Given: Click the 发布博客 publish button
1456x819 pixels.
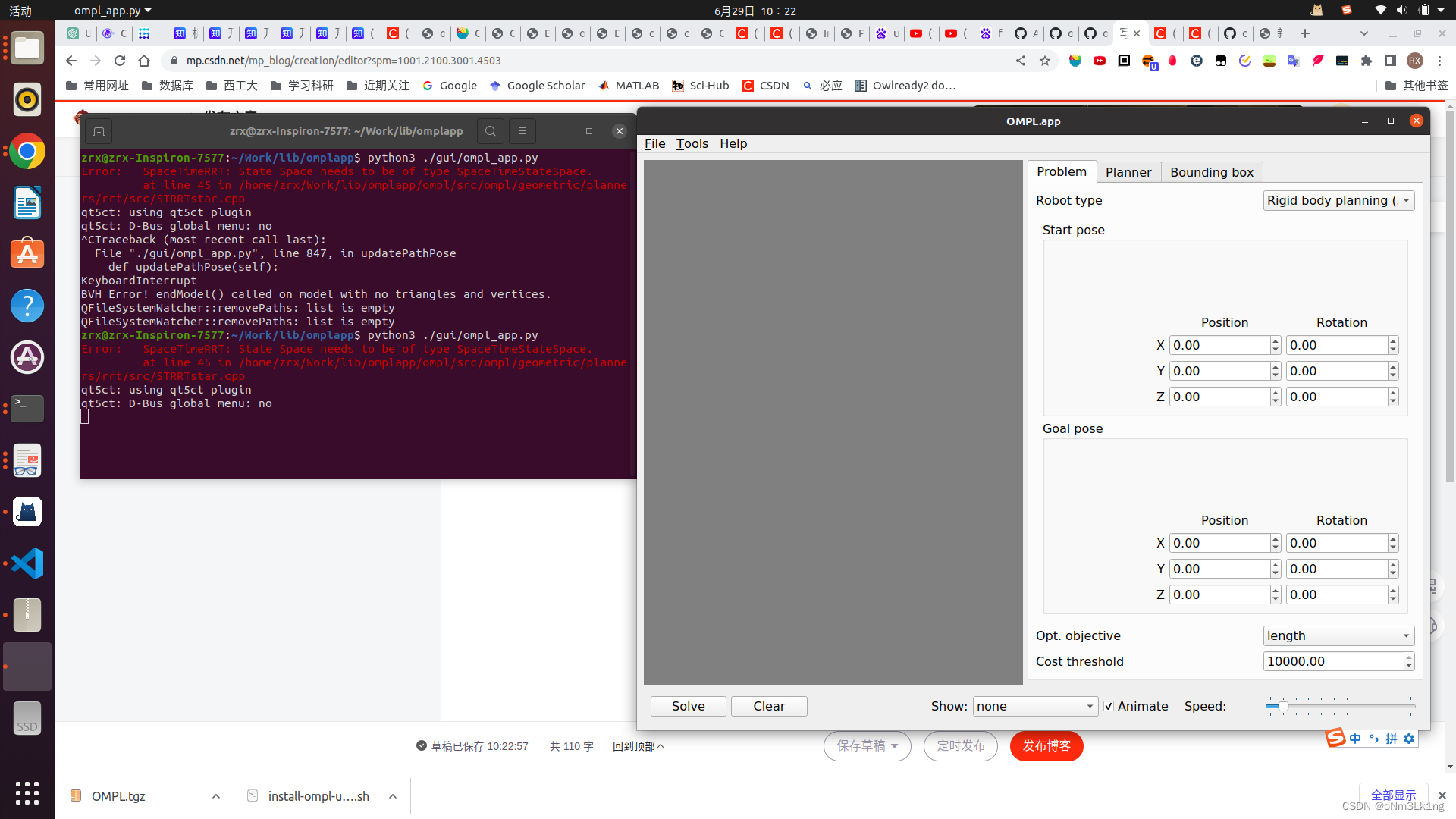Looking at the screenshot, I should (x=1046, y=746).
